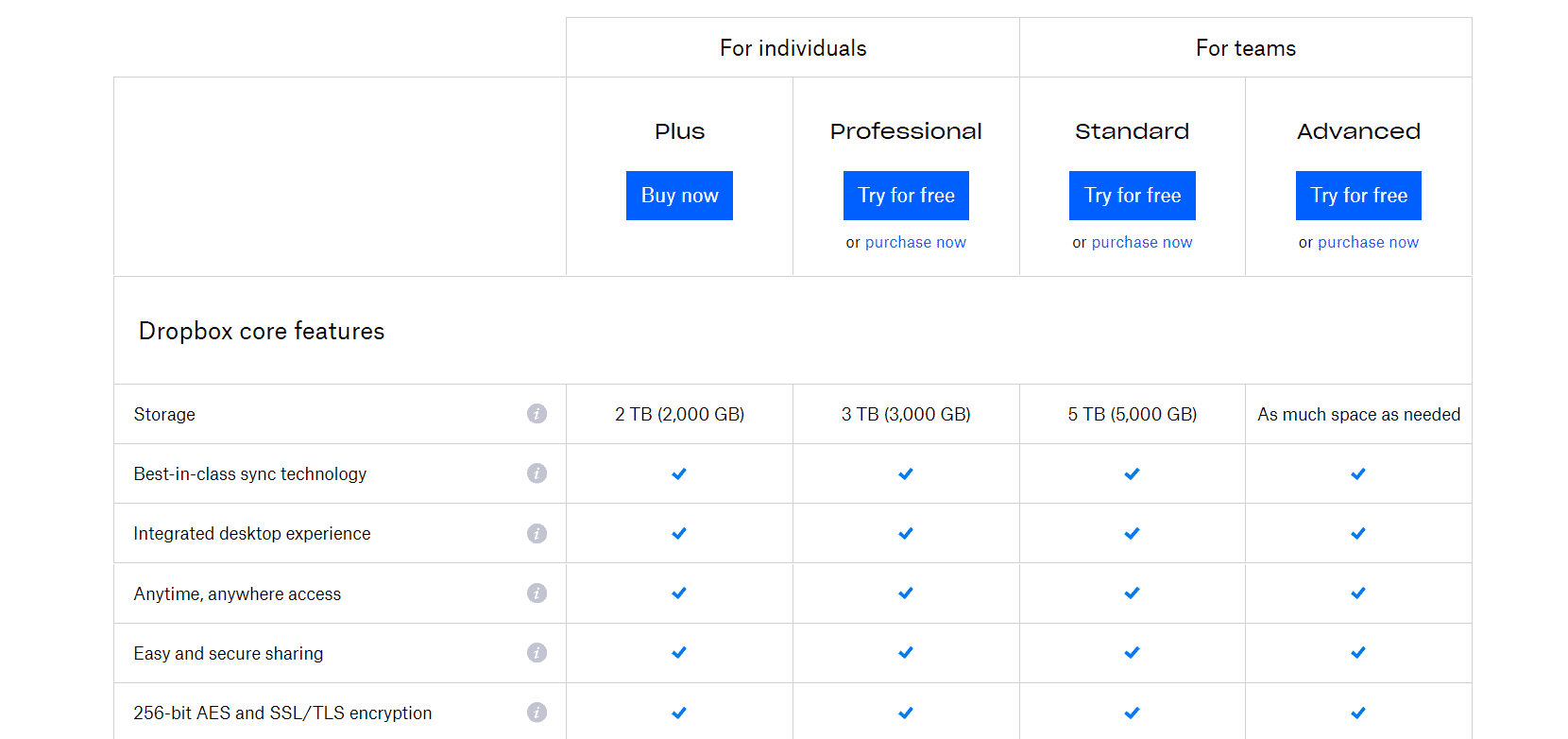This screenshot has width=1568, height=739.
Task: Select the Plus plan heading
Action: click(x=680, y=131)
